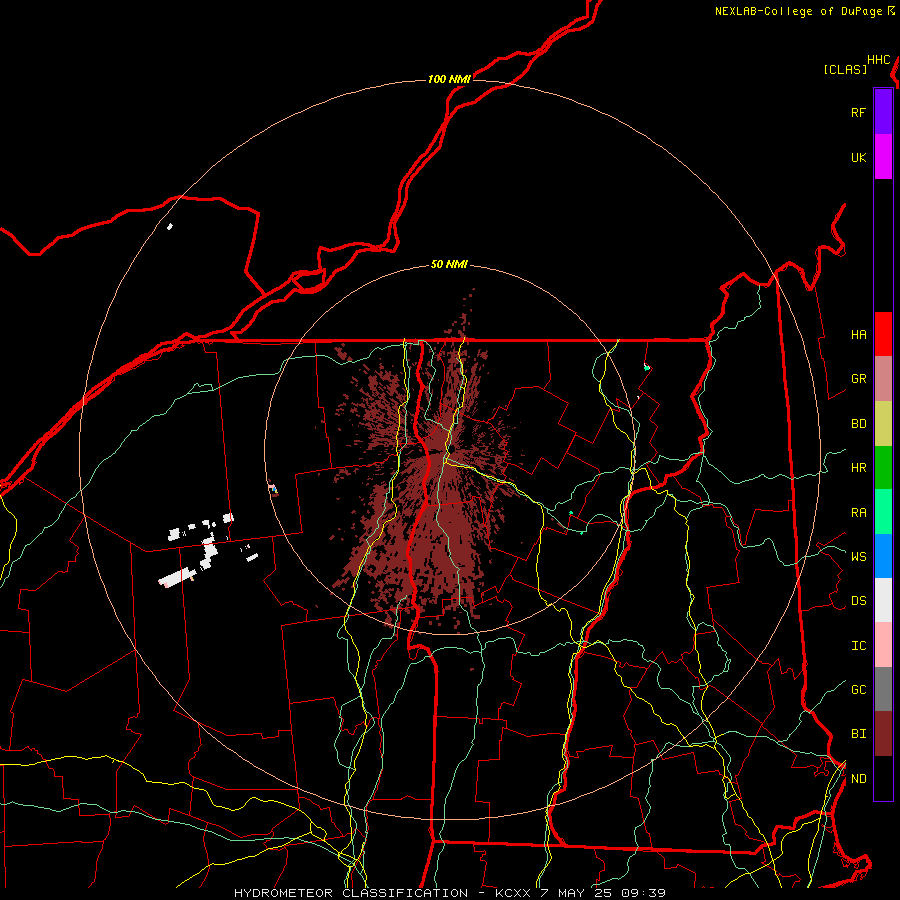900x900 pixels.
Task: Click the 50 NMI range ring label
Action: [x=449, y=264]
